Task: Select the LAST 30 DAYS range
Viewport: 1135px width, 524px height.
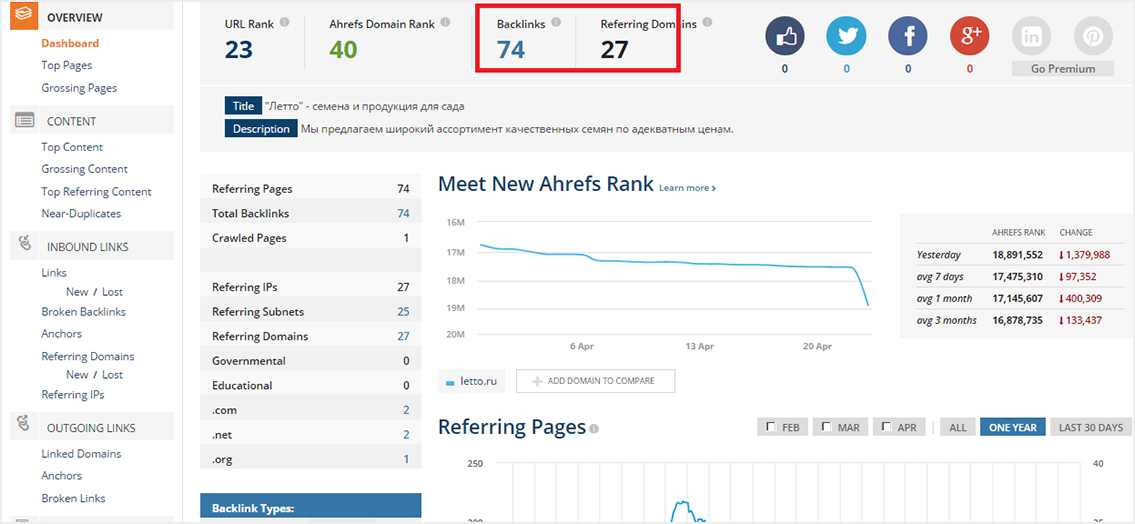Action: pos(1090,427)
